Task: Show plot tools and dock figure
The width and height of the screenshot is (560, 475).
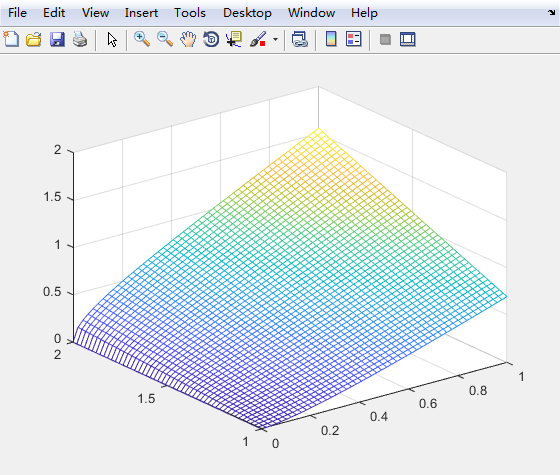Action: click(408, 39)
